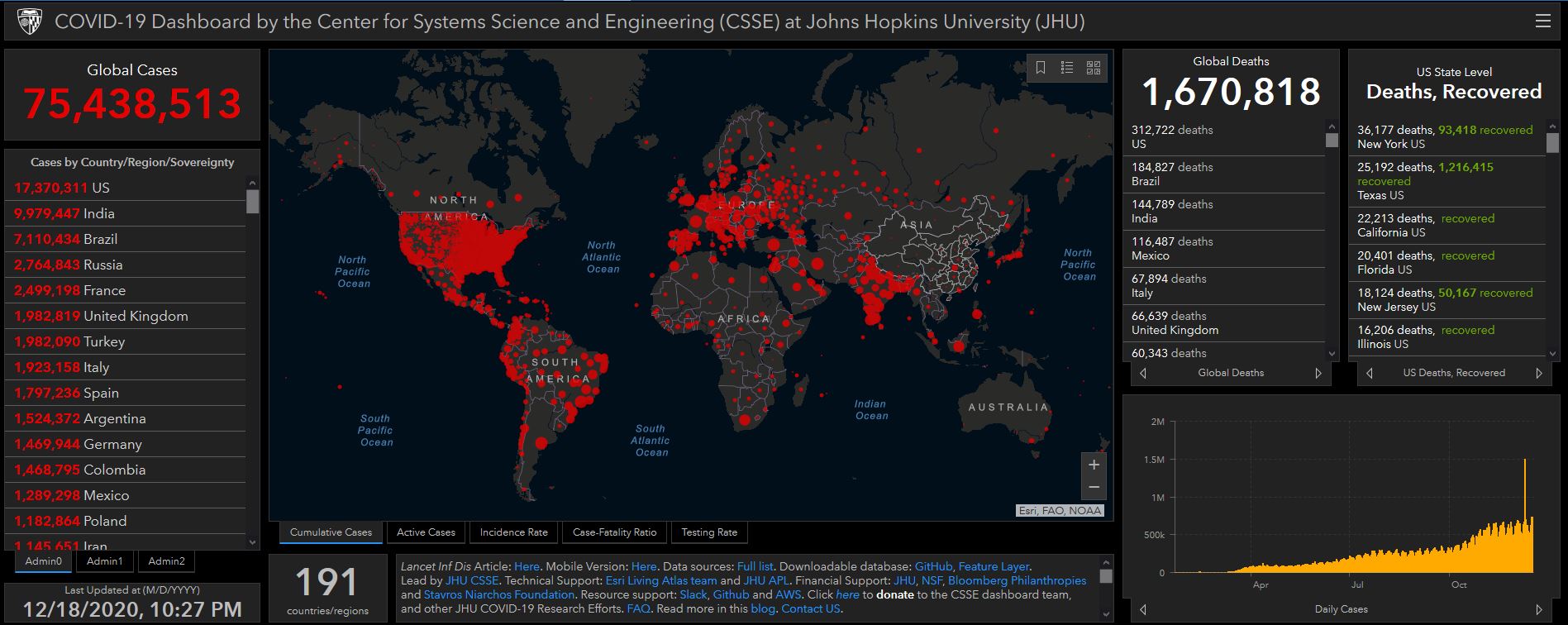Go to previous US Deaths, Recovered page
Image resolution: width=1568 pixels, height=625 pixels.
(x=1370, y=373)
